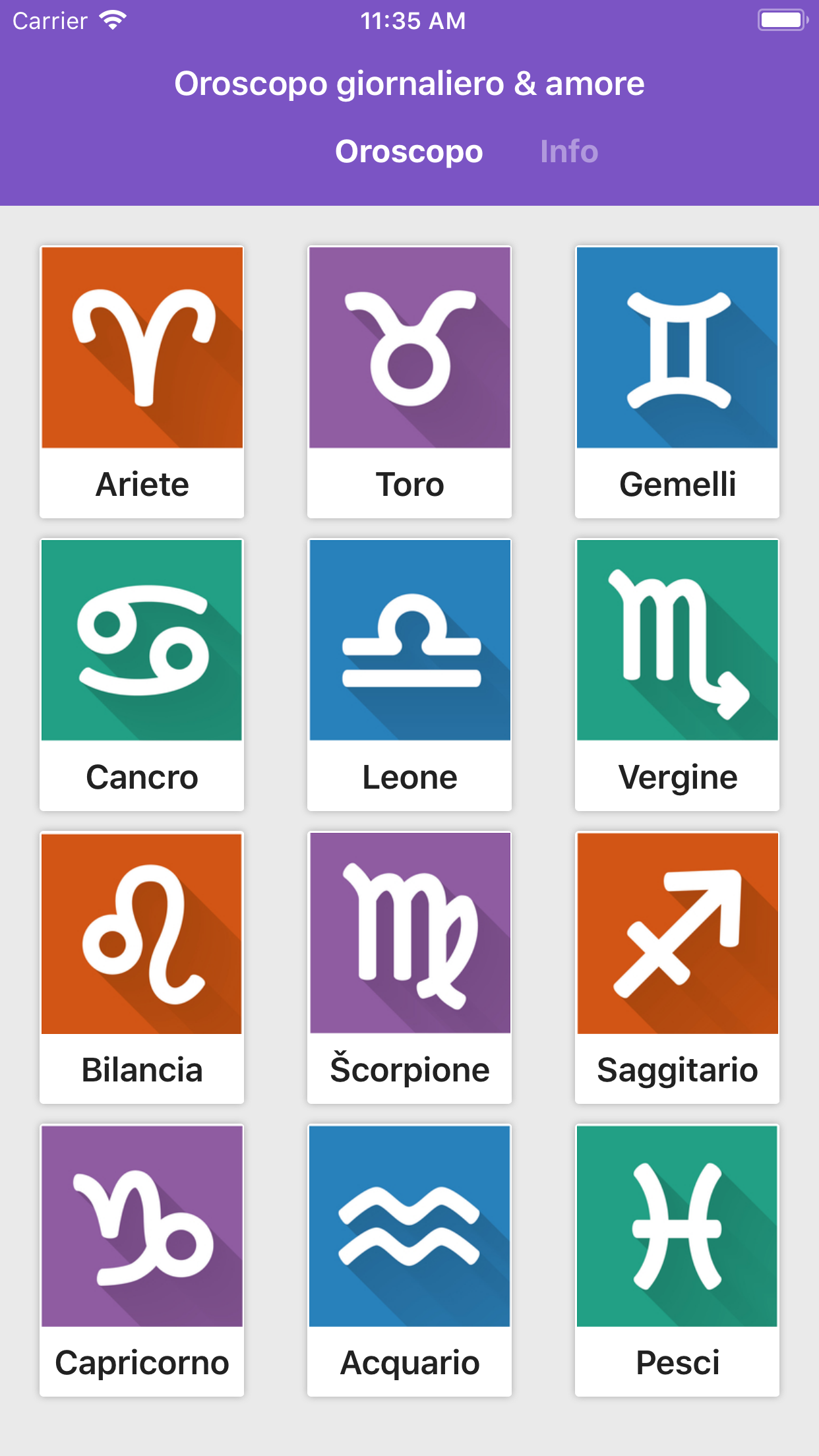The width and height of the screenshot is (819, 1456).
Task: Tap the Ariete ram symbol icon
Action: (x=142, y=348)
